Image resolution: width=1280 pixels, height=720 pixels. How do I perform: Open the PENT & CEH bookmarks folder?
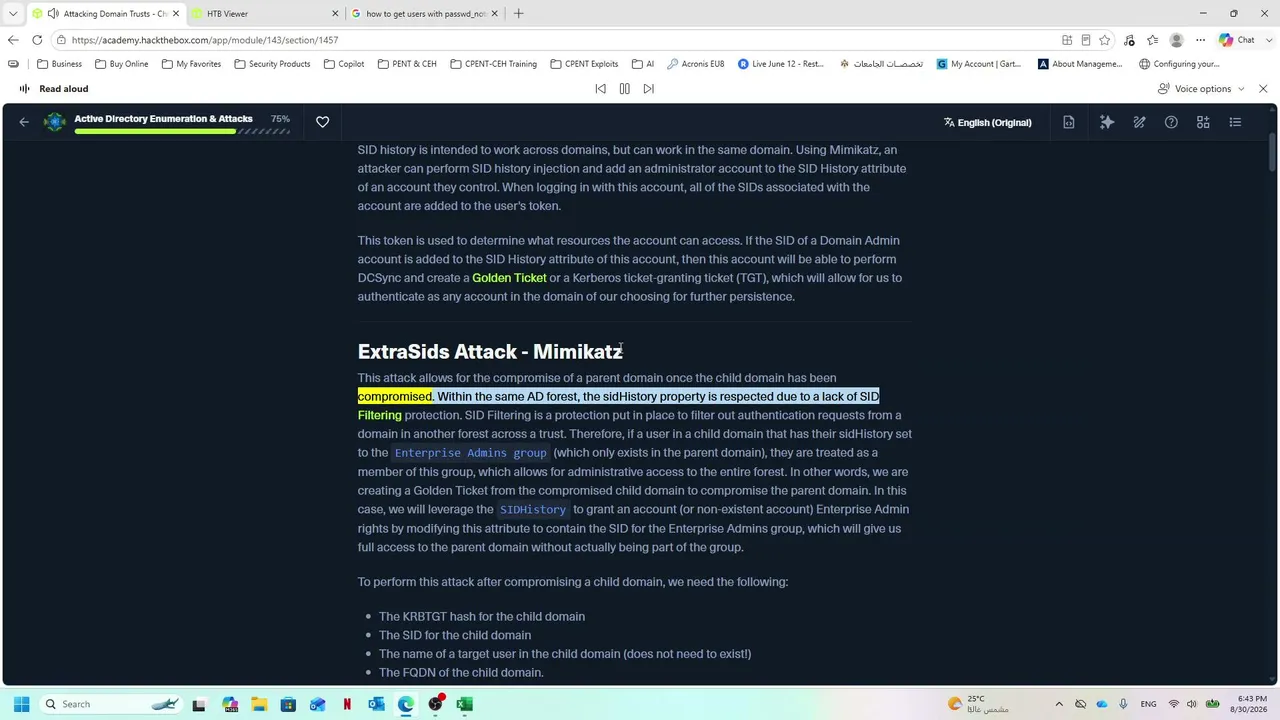point(407,64)
